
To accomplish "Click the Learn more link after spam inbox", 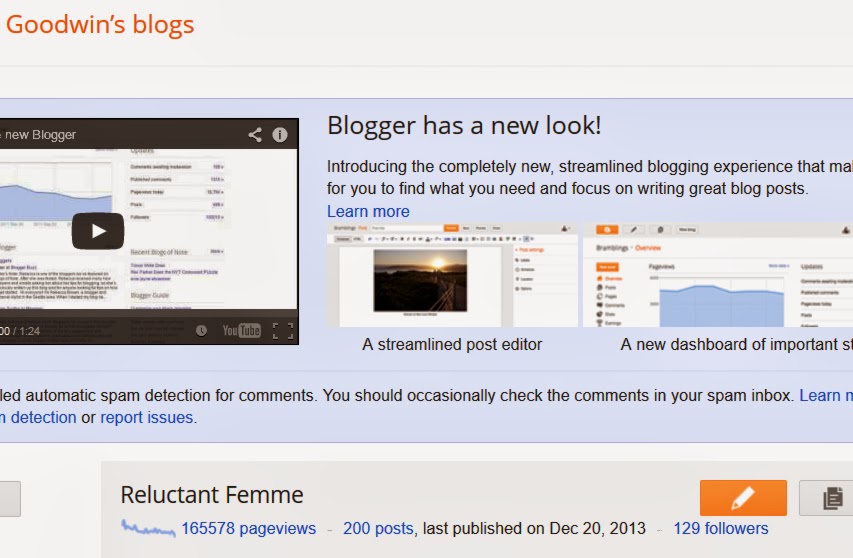I will coord(826,395).
